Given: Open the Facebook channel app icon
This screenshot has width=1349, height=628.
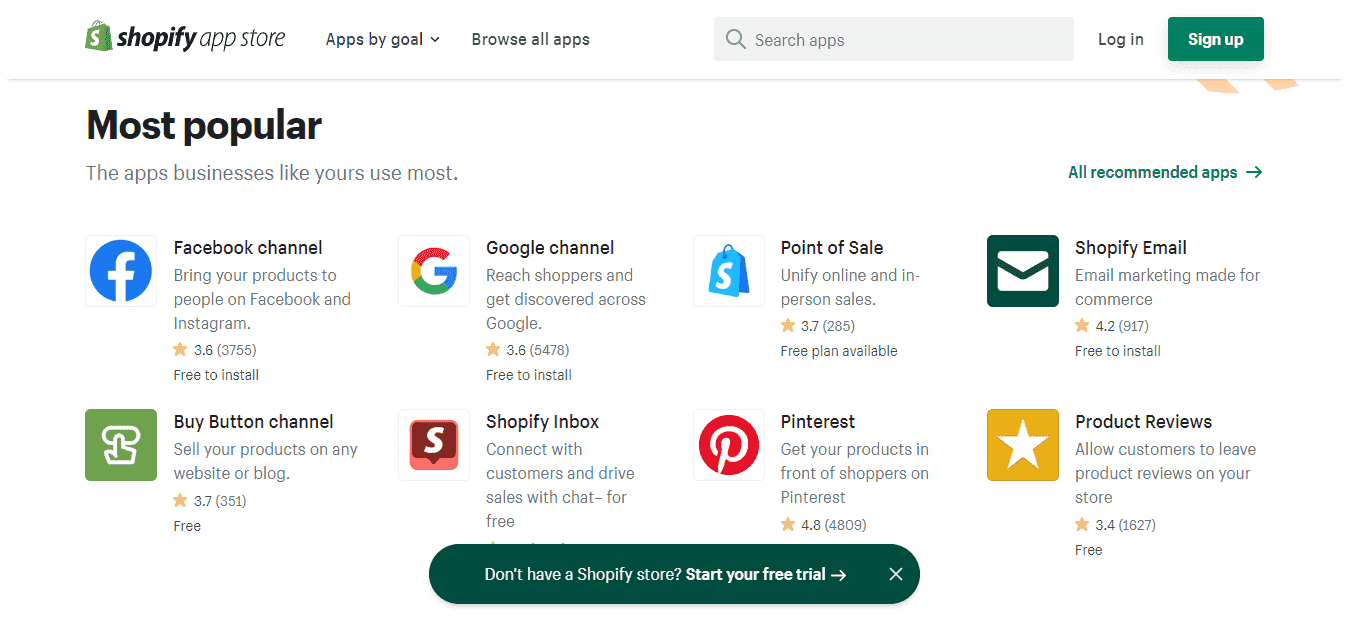Looking at the screenshot, I should 121,271.
